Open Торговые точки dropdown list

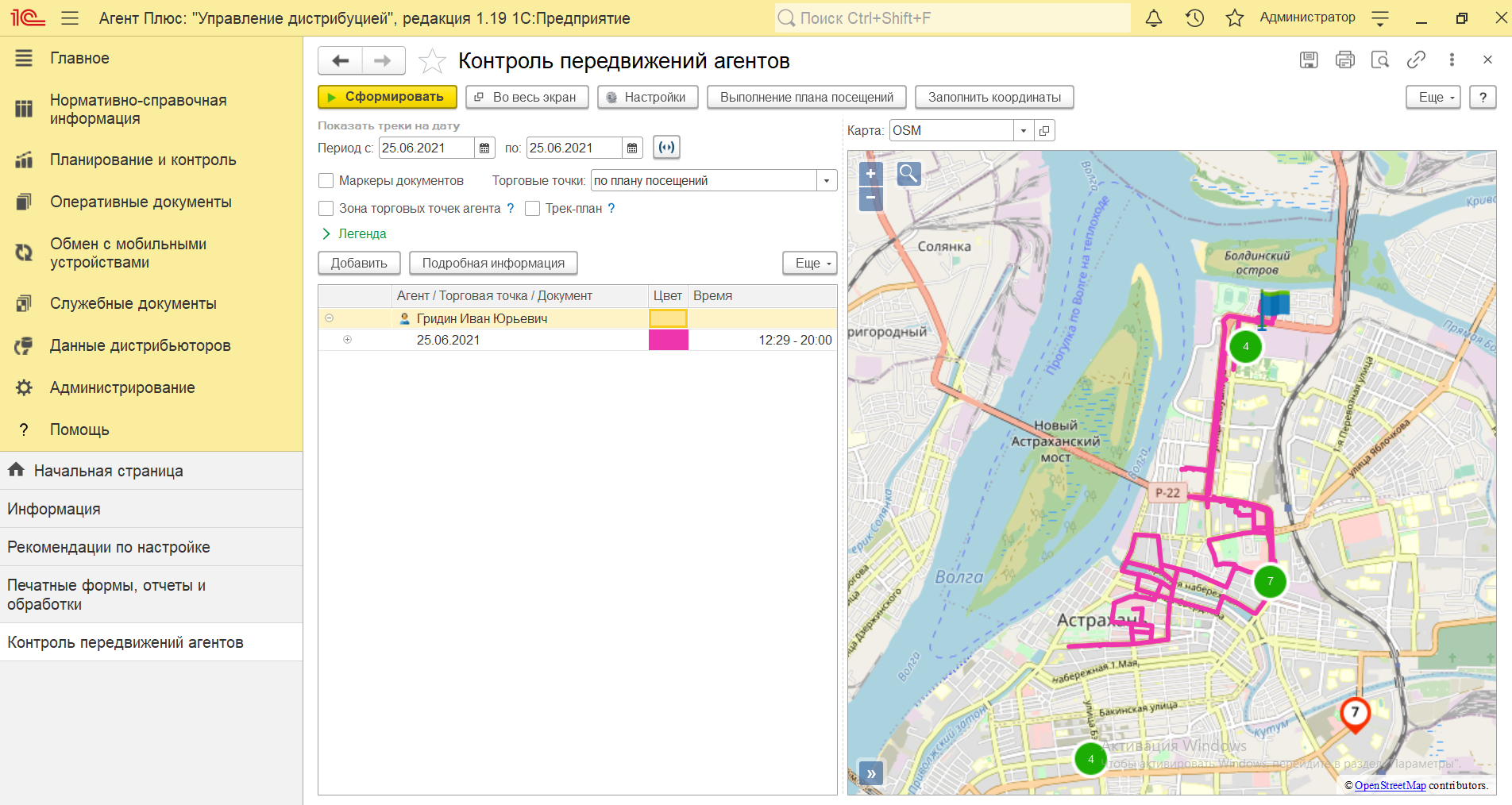827,181
